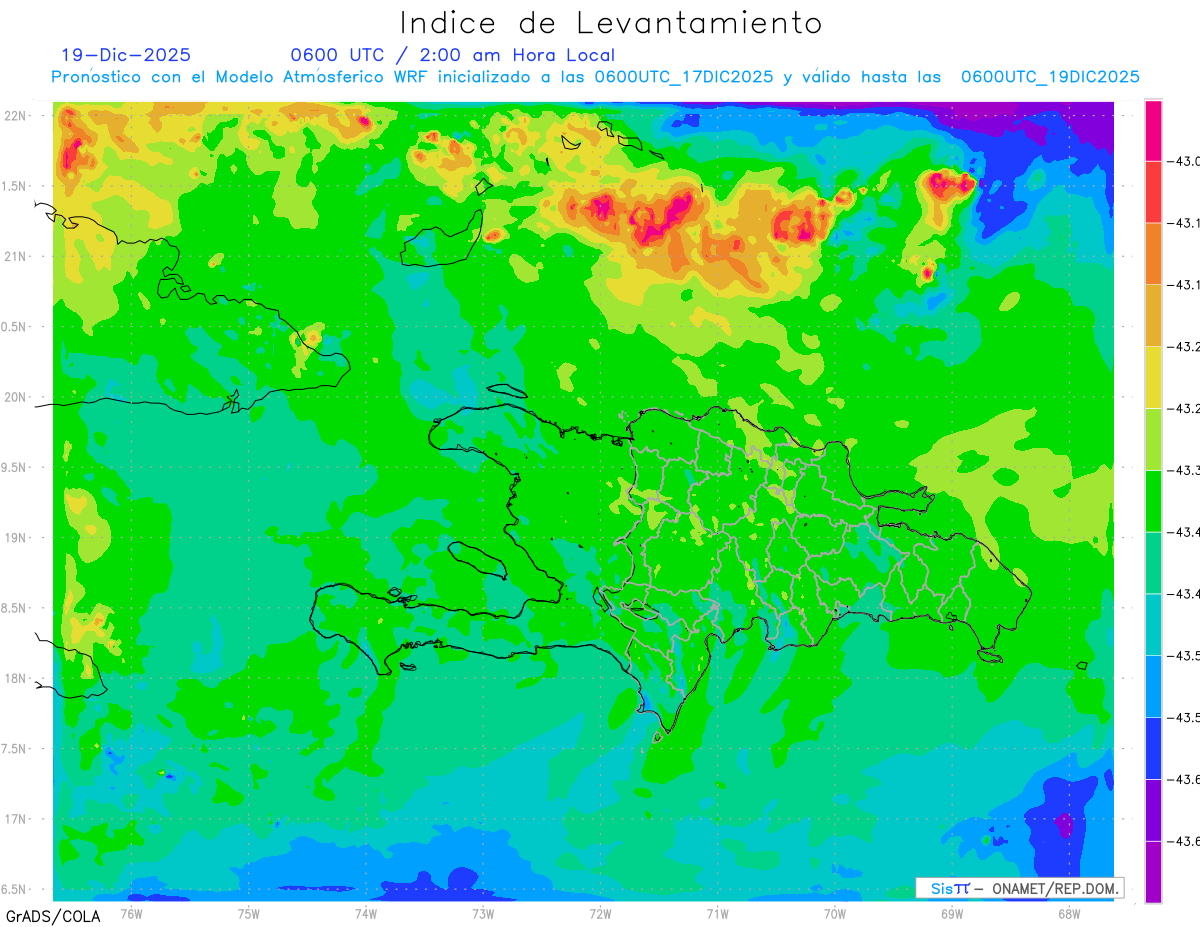Click the 75W longitude label
1200x927 pixels.
click(x=249, y=913)
